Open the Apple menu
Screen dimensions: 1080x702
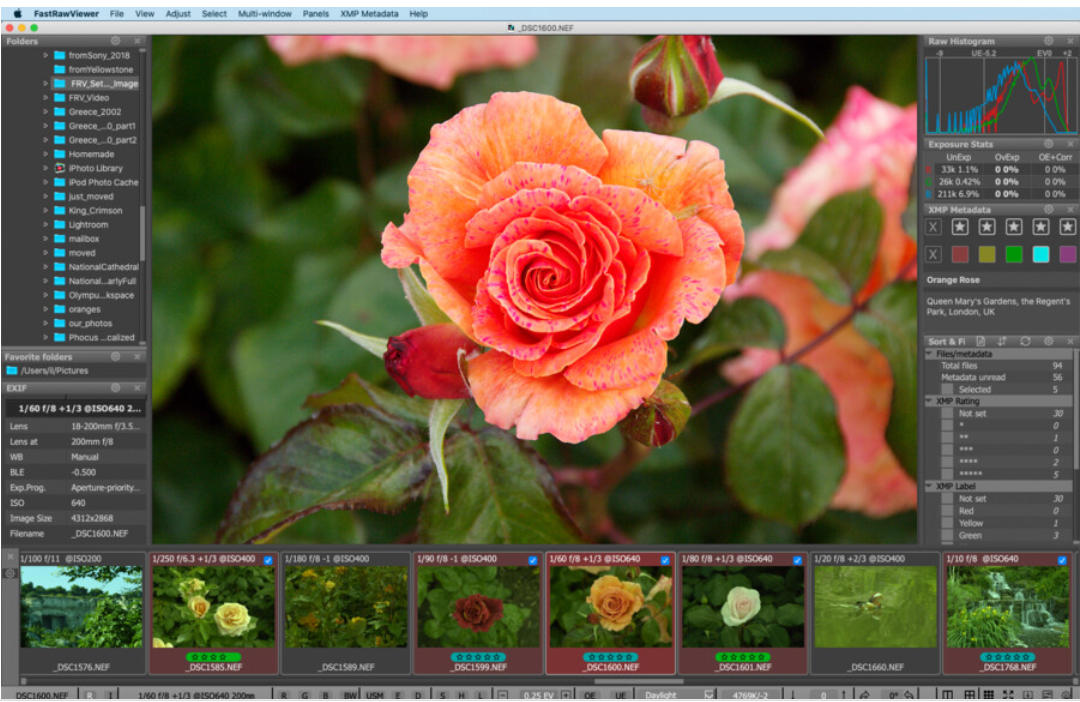18,14
